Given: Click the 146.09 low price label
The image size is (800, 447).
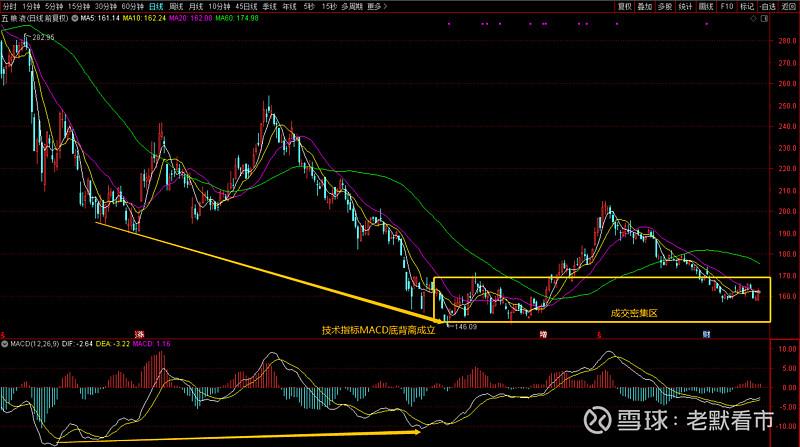Looking at the screenshot, I should 463,326.
